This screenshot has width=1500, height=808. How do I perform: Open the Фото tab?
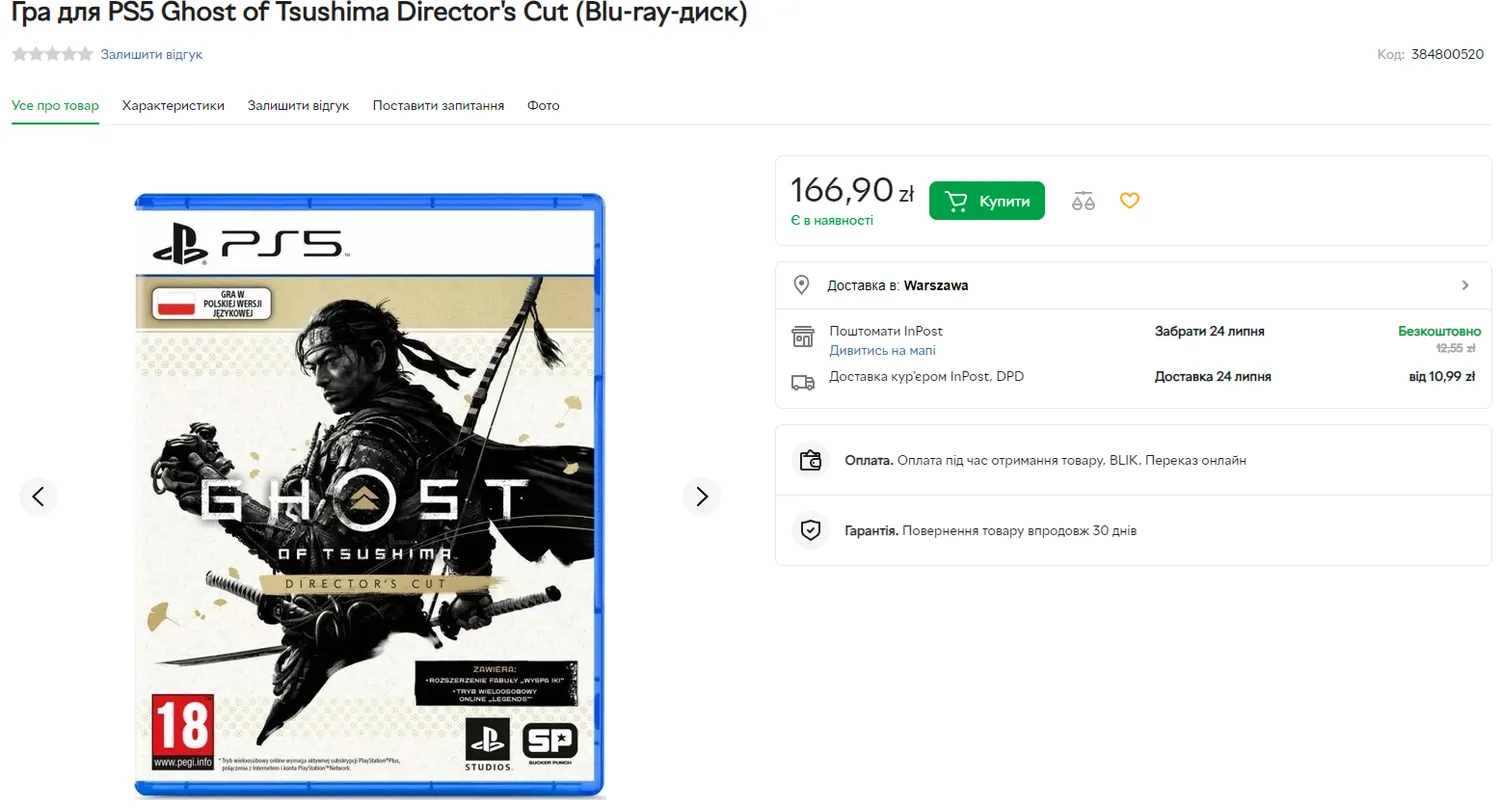pos(543,105)
